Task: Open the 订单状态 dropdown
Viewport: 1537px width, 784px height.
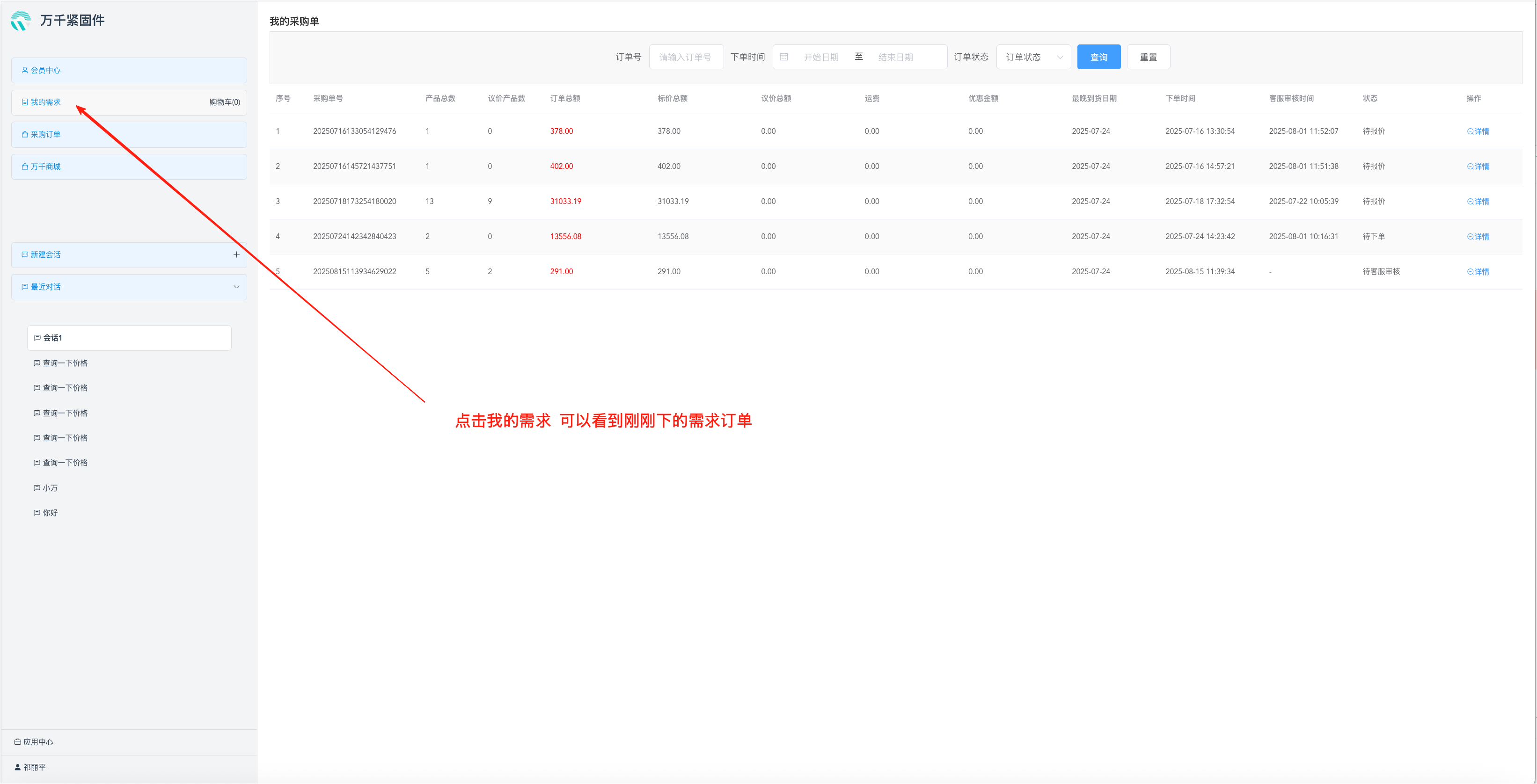Action: click(1033, 57)
